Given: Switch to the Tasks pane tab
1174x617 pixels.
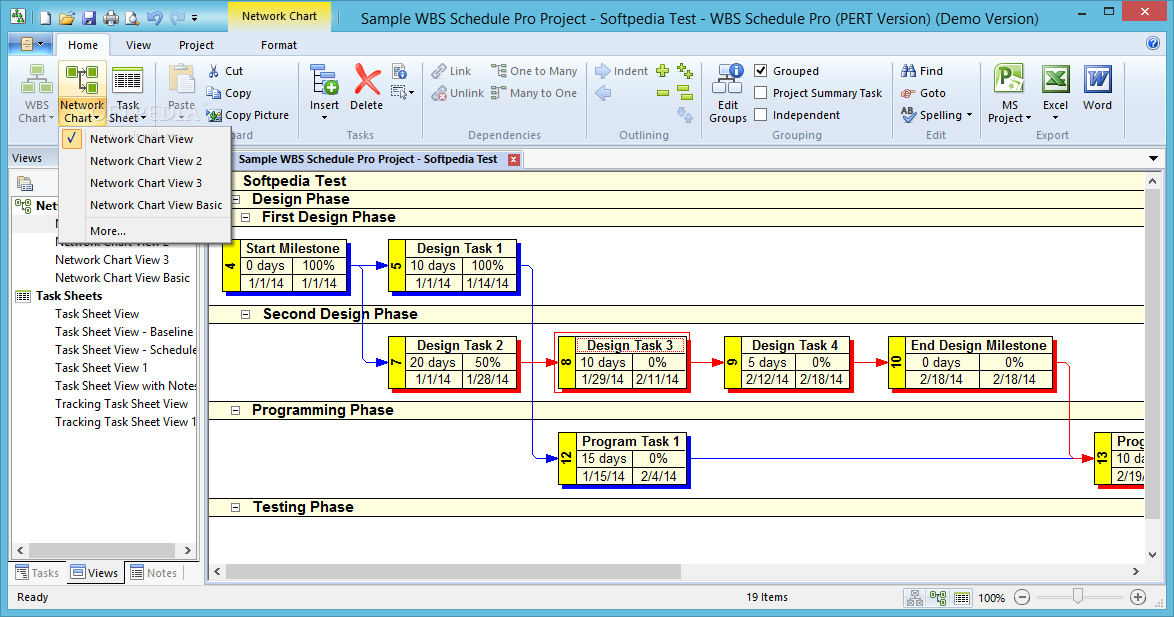Looking at the screenshot, I should [x=37, y=573].
